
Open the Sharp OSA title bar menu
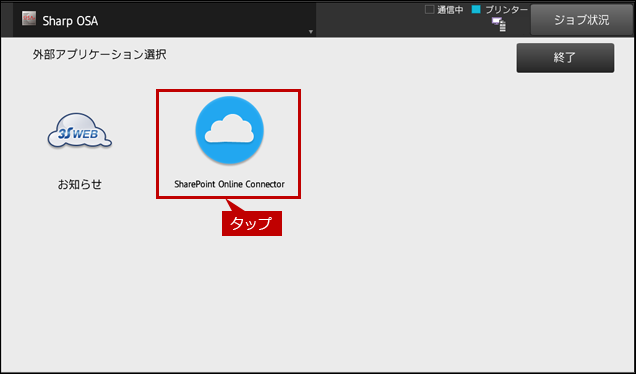point(164,20)
